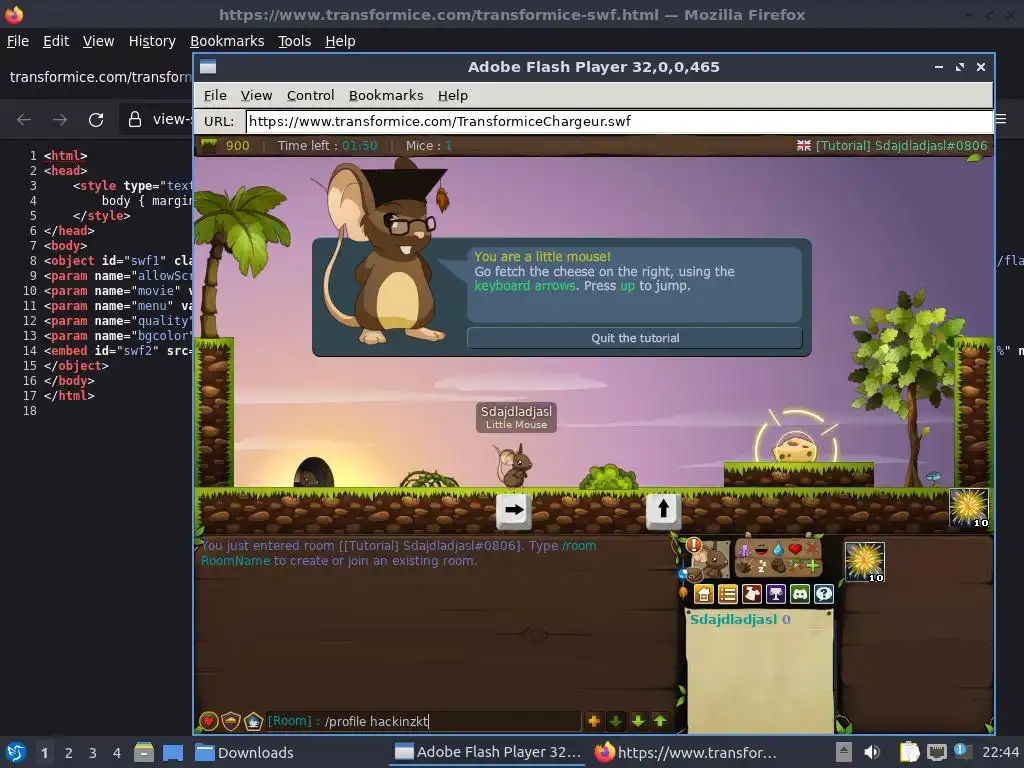The image size is (1024, 768).
Task: Click the taskbar volume icon
Action: point(872,752)
